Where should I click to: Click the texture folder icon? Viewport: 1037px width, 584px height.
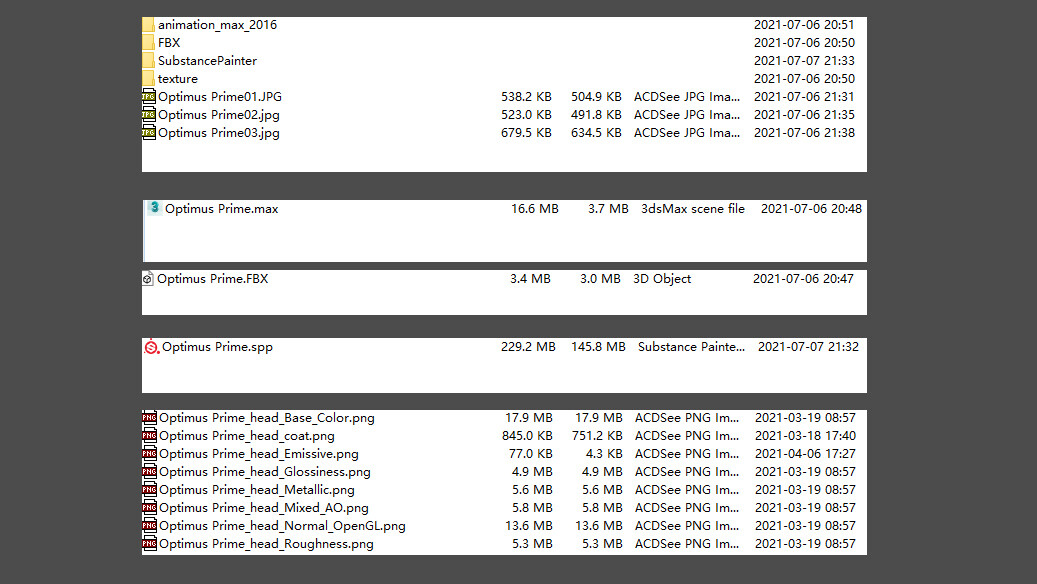(x=148, y=78)
